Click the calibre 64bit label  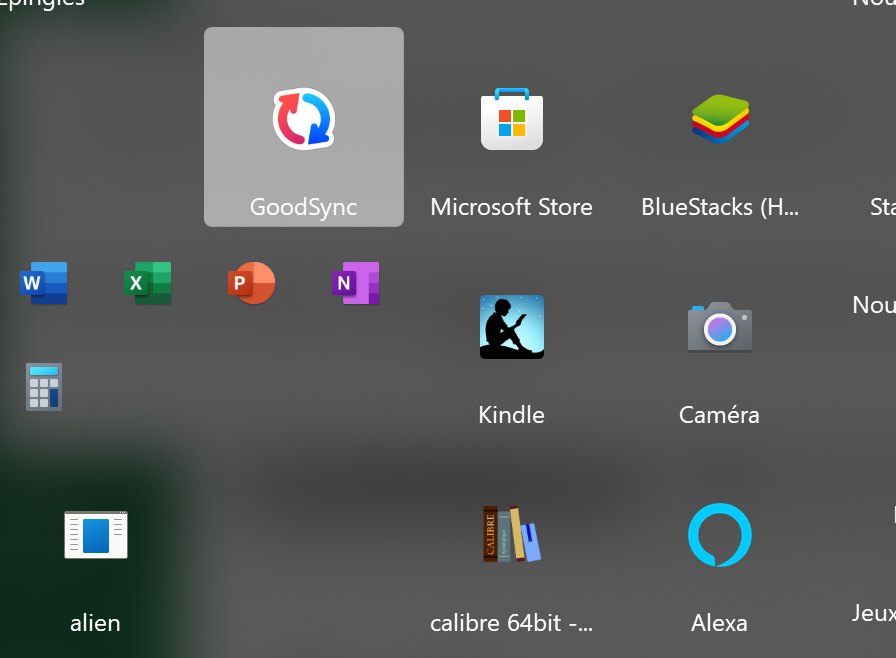click(x=511, y=623)
